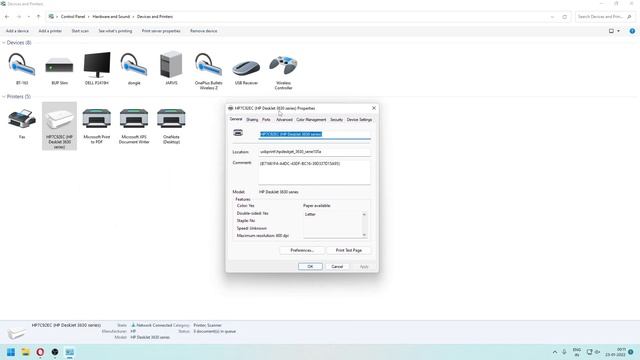Click the Comment text area
The width and height of the screenshot is (640, 360).
tap(314, 172)
